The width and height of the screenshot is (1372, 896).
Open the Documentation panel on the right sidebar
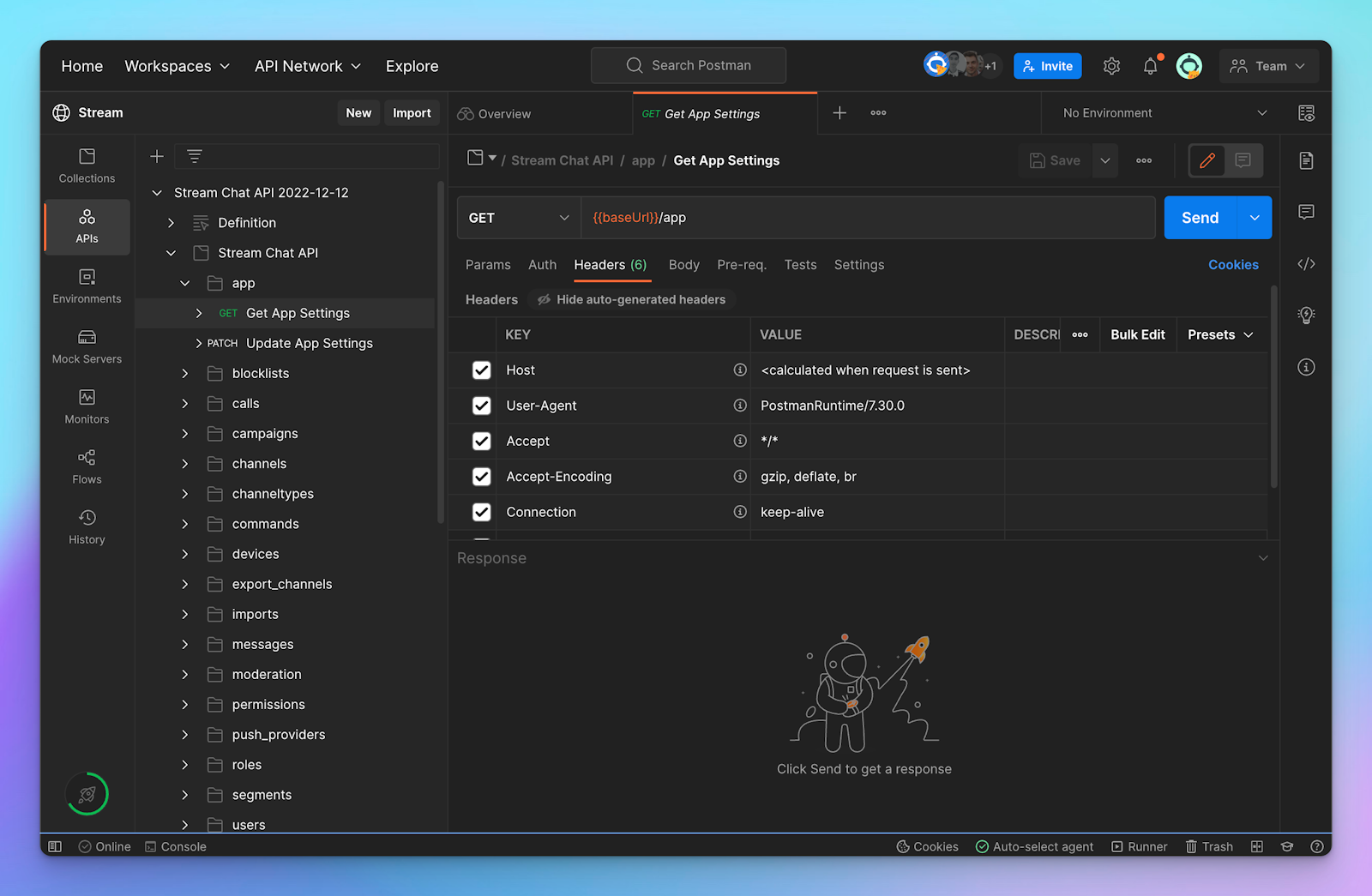click(x=1306, y=160)
